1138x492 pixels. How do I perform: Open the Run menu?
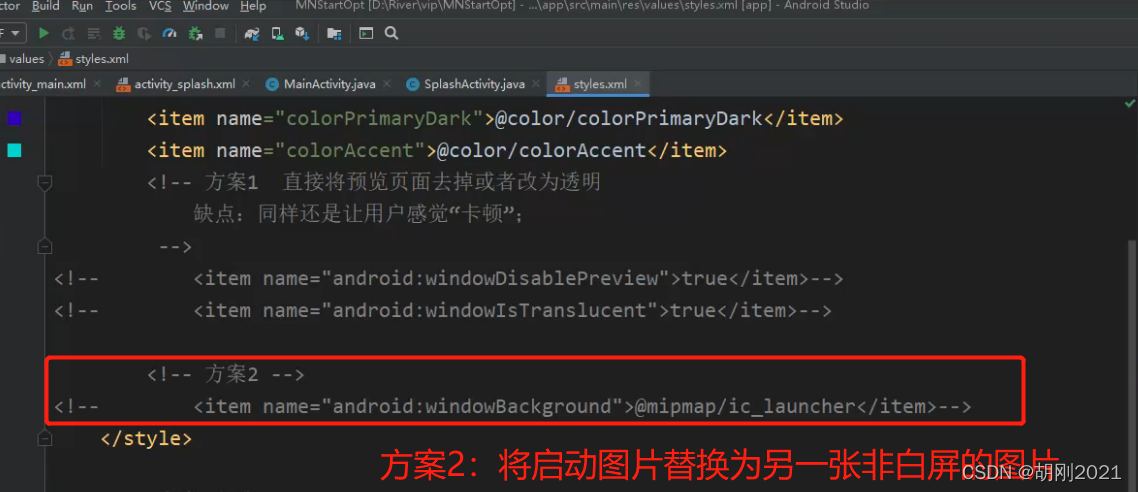click(82, 7)
